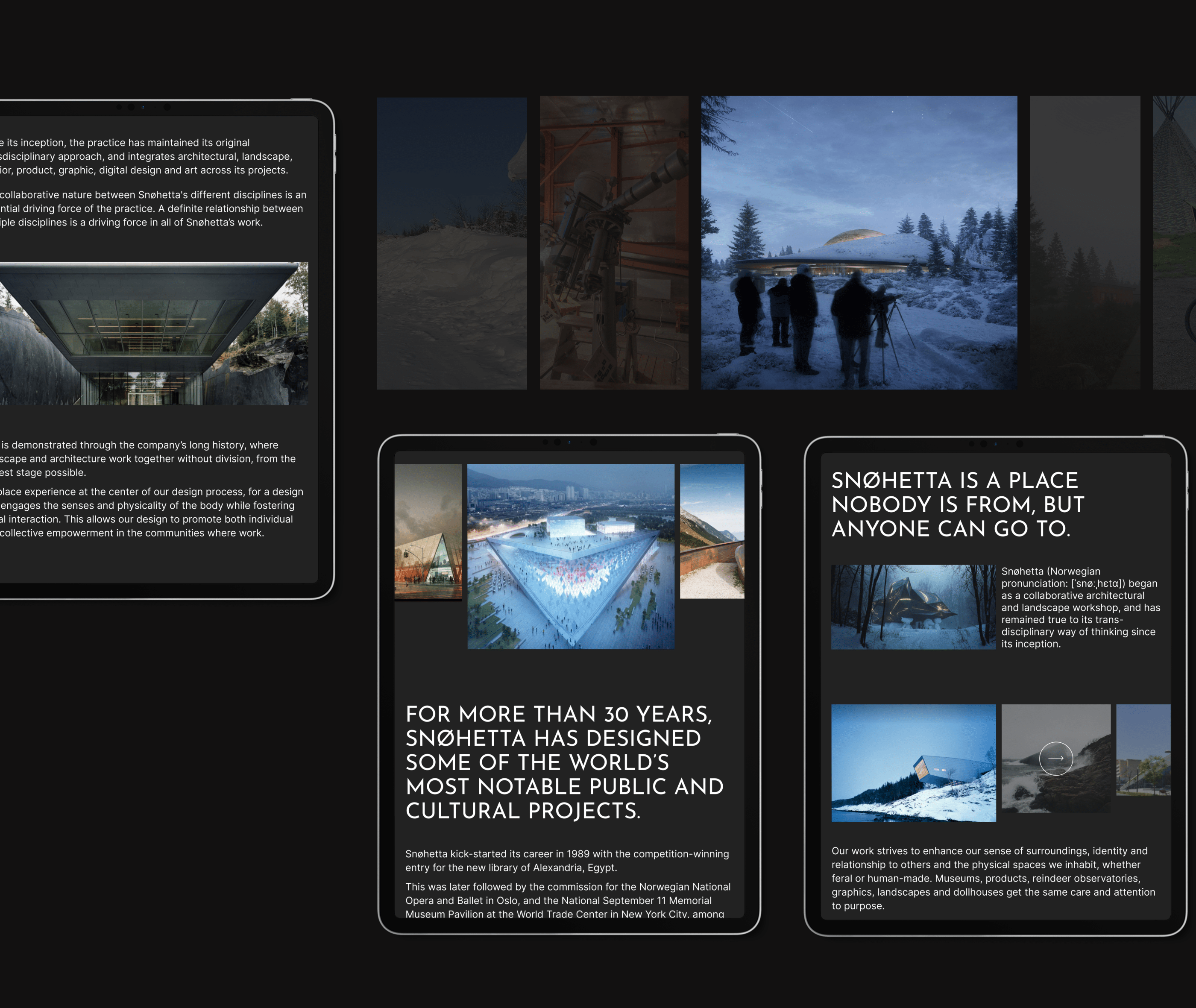
Task: Select the dark snow mound gallery image
Action: pos(451,243)
